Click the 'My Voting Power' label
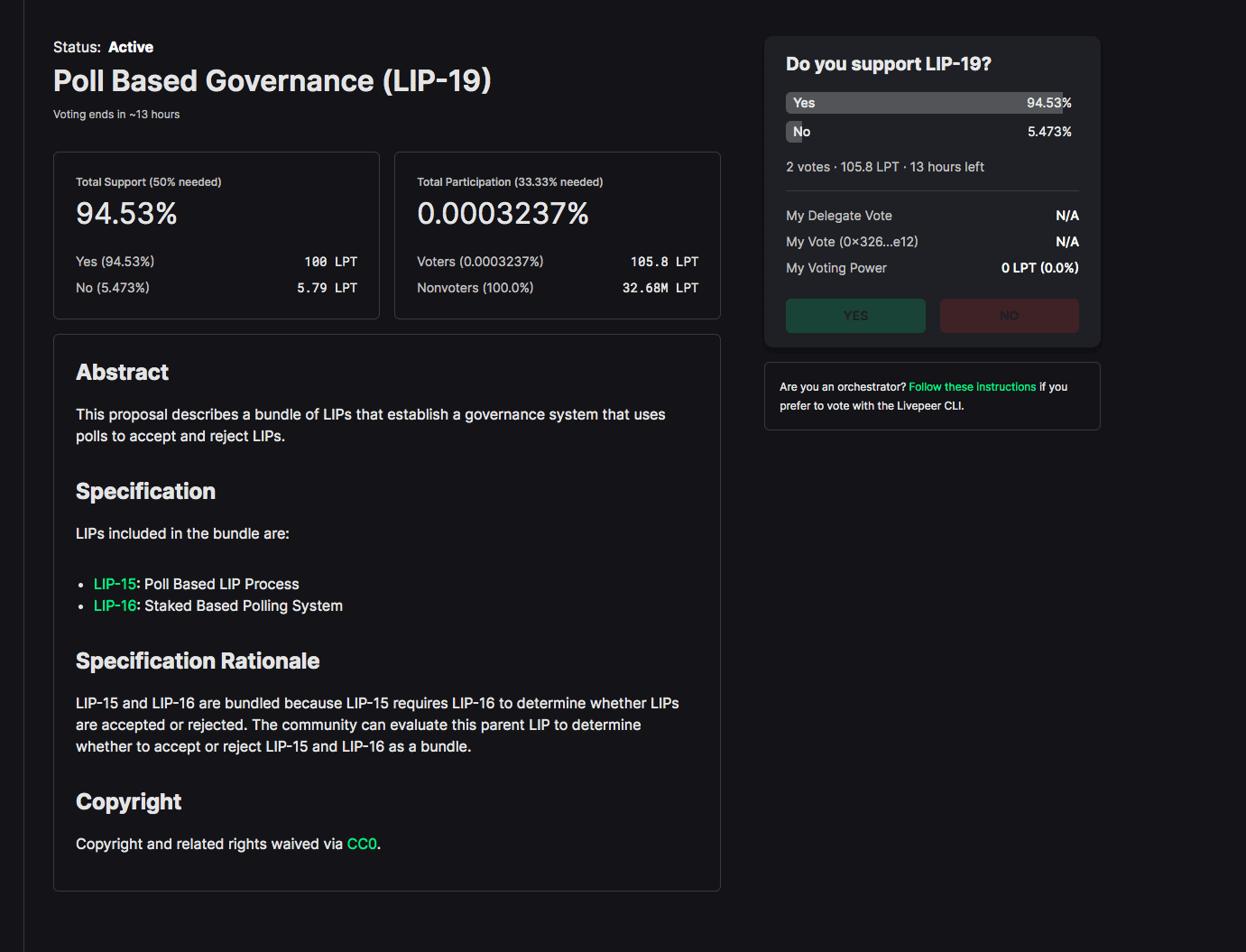This screenshot has height=952, width=1246. [836, 268]
